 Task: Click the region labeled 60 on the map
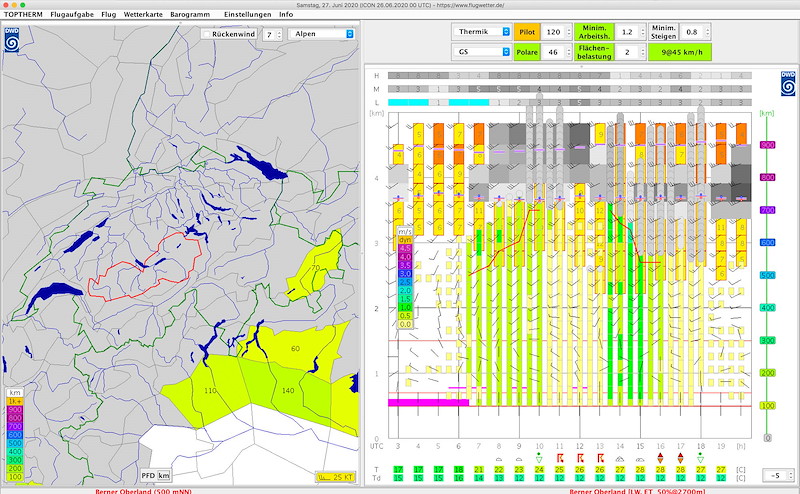coord(295,349)
